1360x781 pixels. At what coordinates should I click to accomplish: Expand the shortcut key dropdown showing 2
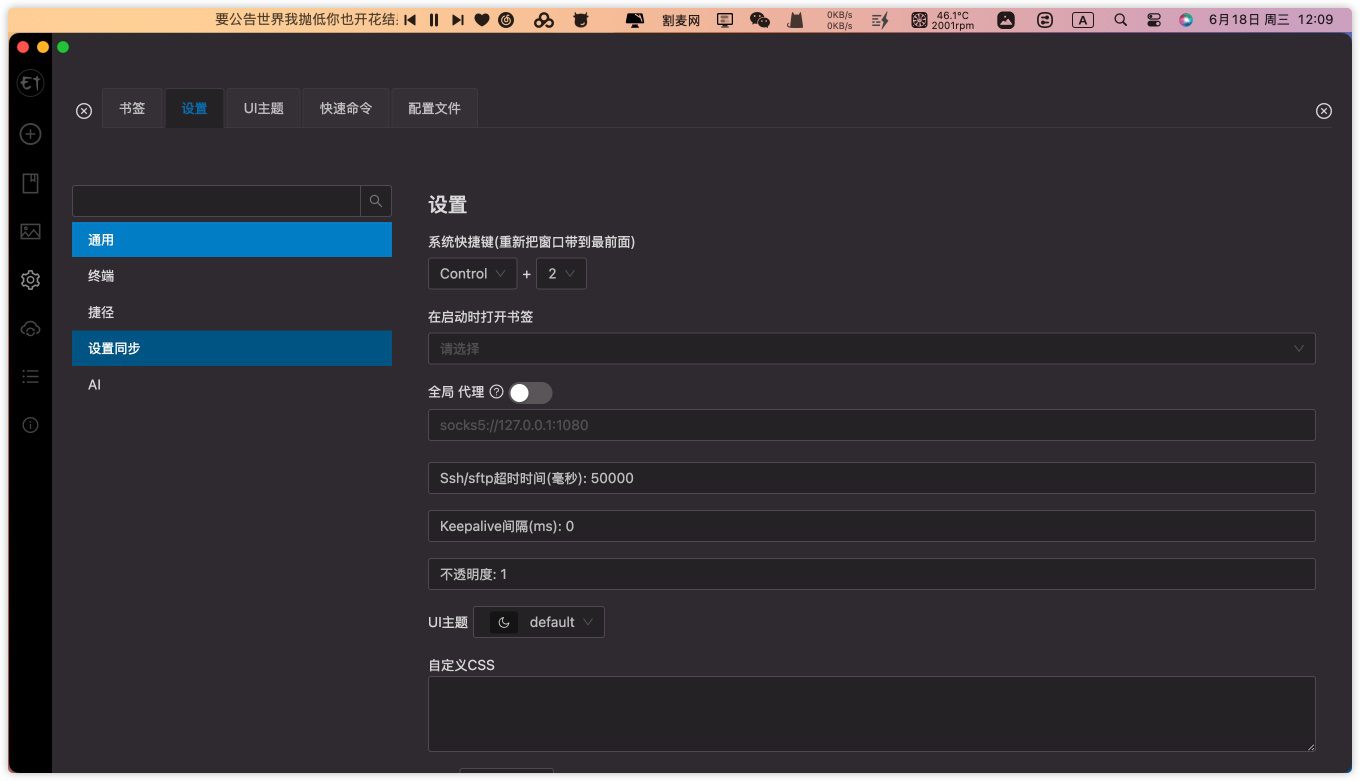coord(561,274)
